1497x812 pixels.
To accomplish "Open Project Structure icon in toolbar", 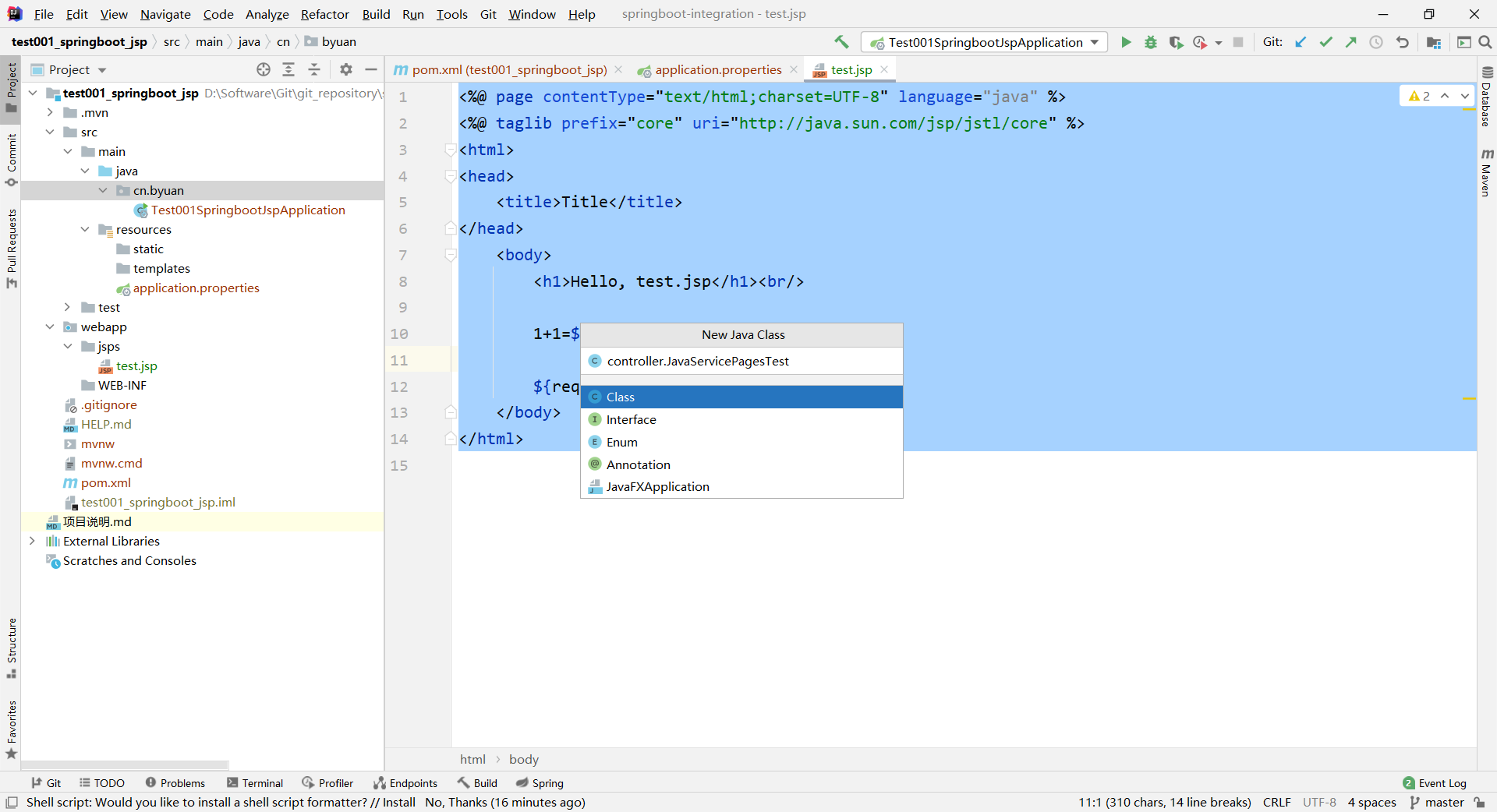I will point(1434,42).
